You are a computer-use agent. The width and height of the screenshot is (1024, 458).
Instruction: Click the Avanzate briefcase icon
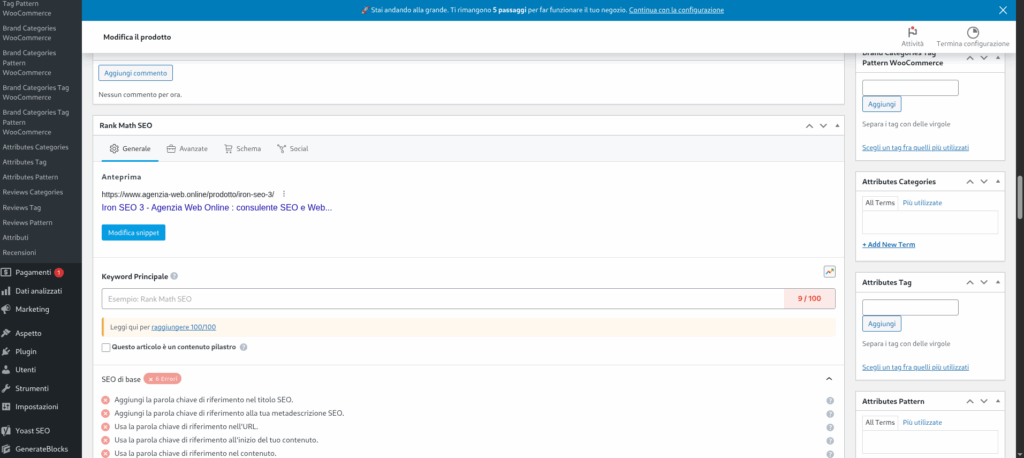tap(171, 148)
